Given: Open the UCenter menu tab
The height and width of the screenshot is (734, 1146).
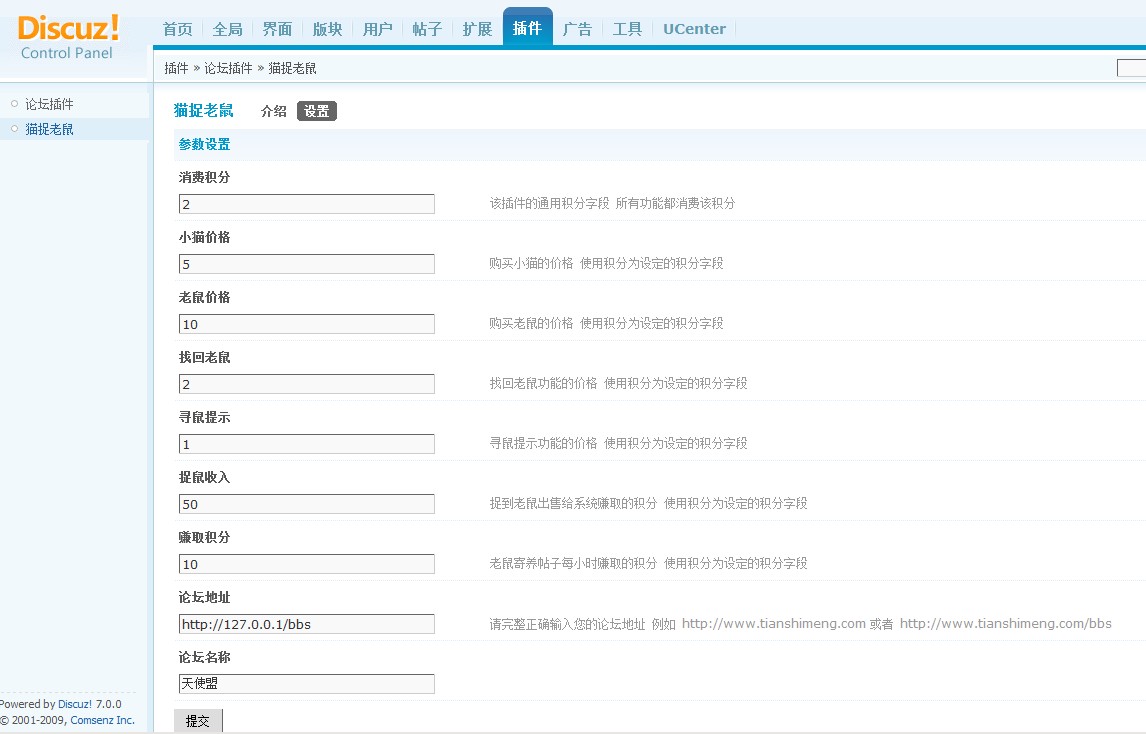Looking at the screenshot, I should [694, 29].
